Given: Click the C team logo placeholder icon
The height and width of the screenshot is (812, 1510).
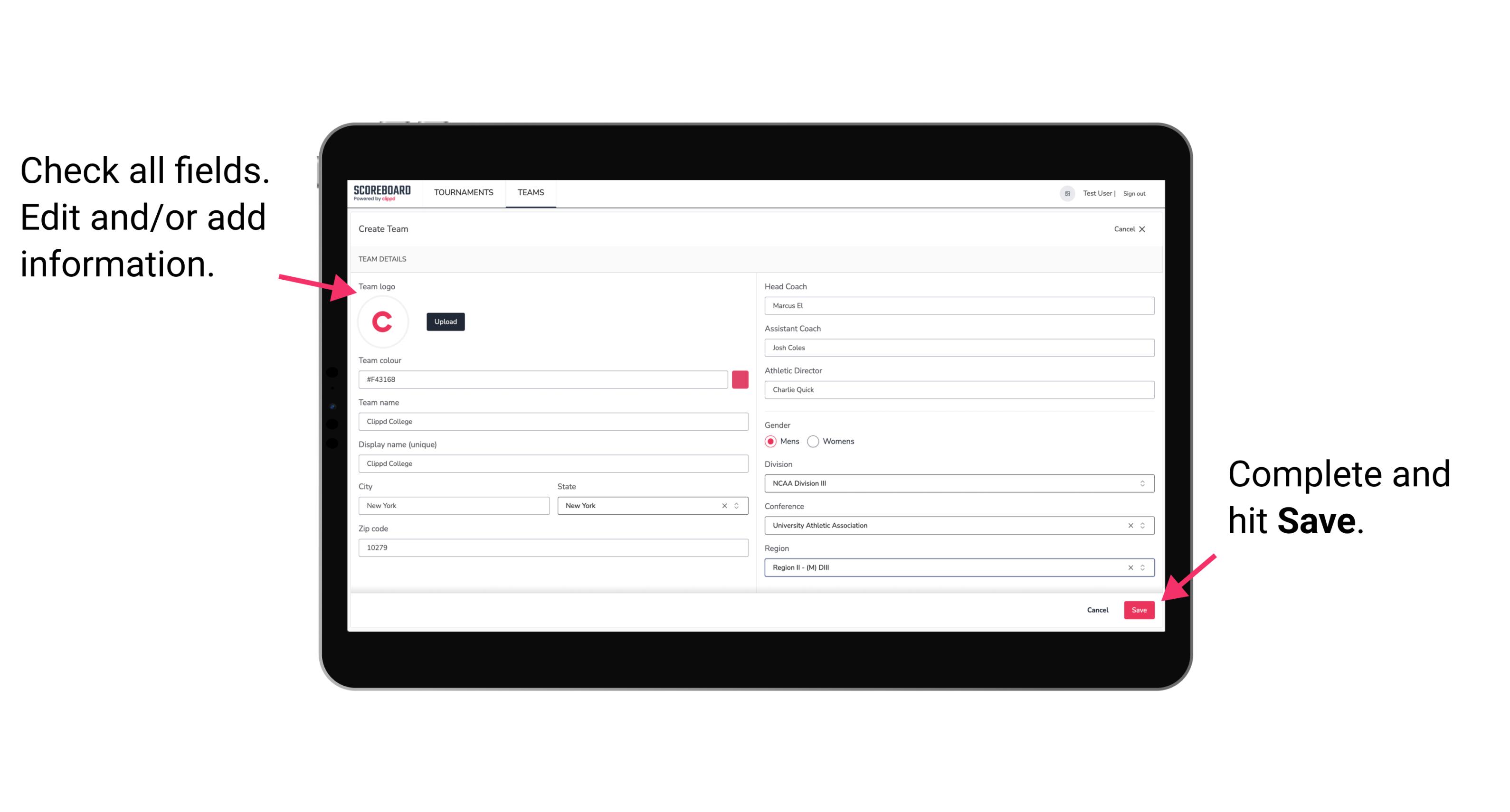Looking at the screenshot, I should point(382,320).
